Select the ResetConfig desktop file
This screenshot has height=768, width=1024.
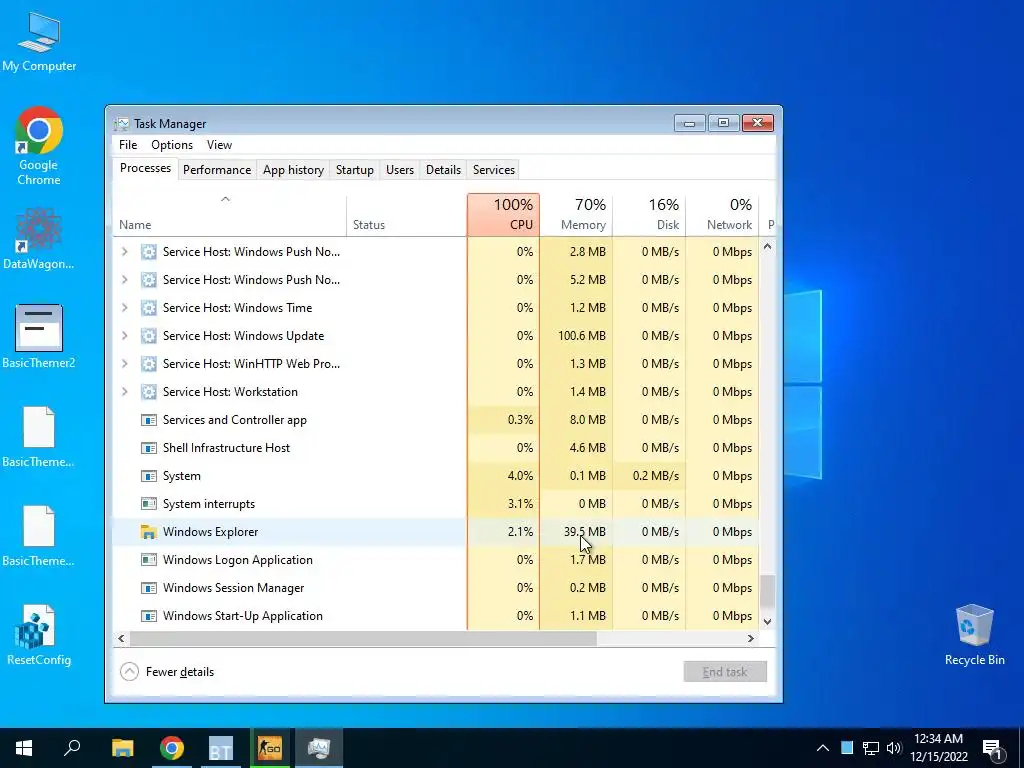coord(39,635)
